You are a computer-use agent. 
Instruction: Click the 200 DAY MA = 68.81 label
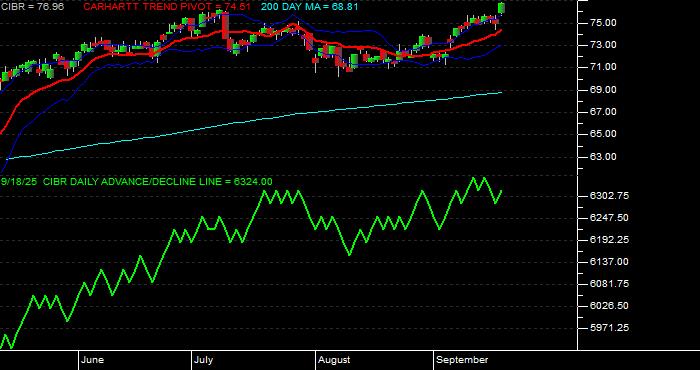coord(309,7)
